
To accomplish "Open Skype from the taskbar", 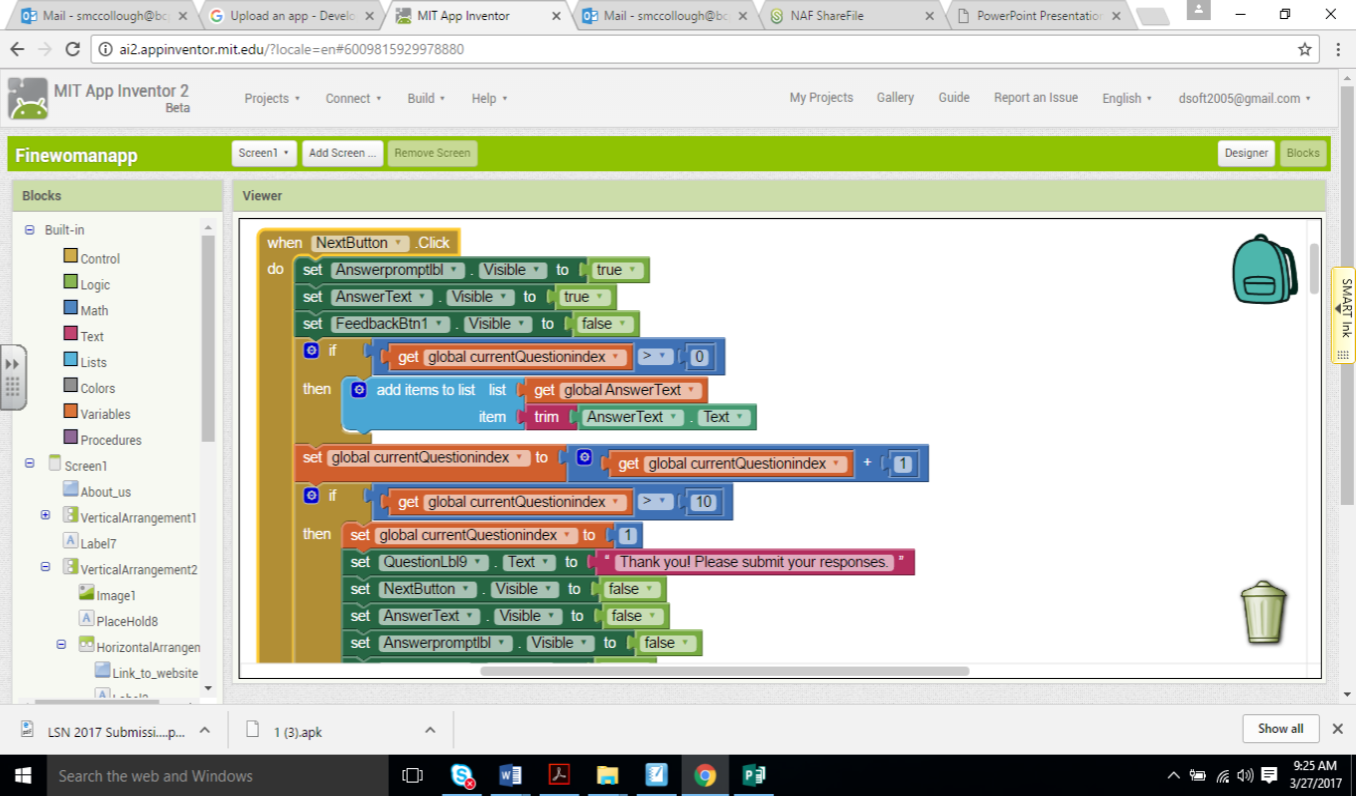I will (462, 775).
